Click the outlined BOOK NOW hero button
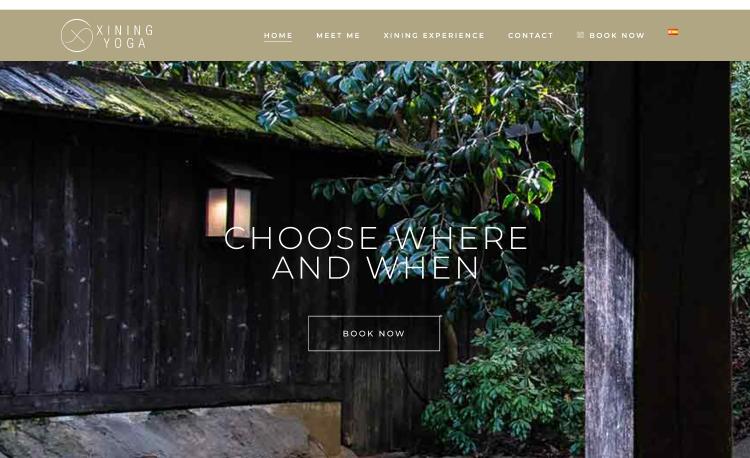750x458 pixels. pos(374,333)
